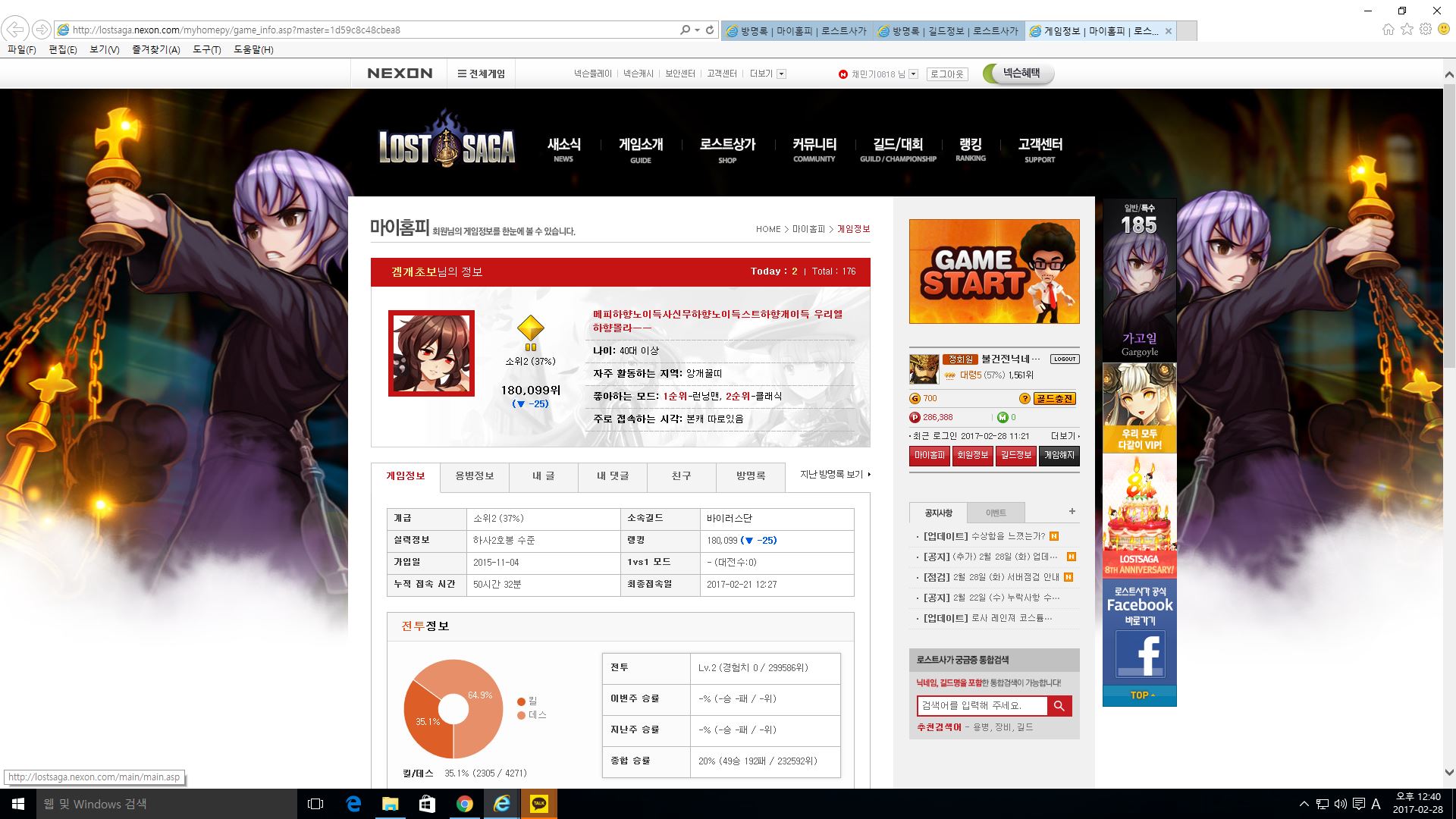Click the plus icon beside notice tabs

coord(1072,512)
